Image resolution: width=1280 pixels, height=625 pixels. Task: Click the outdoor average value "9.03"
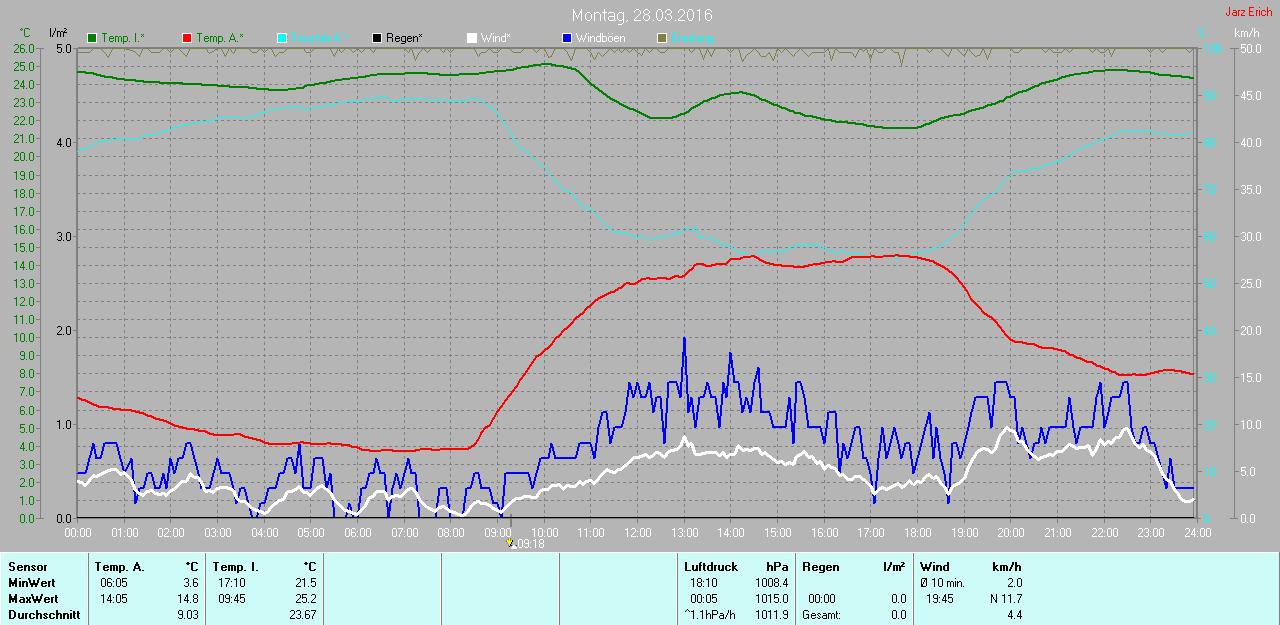pyautogui.click(x=187, y=615)
